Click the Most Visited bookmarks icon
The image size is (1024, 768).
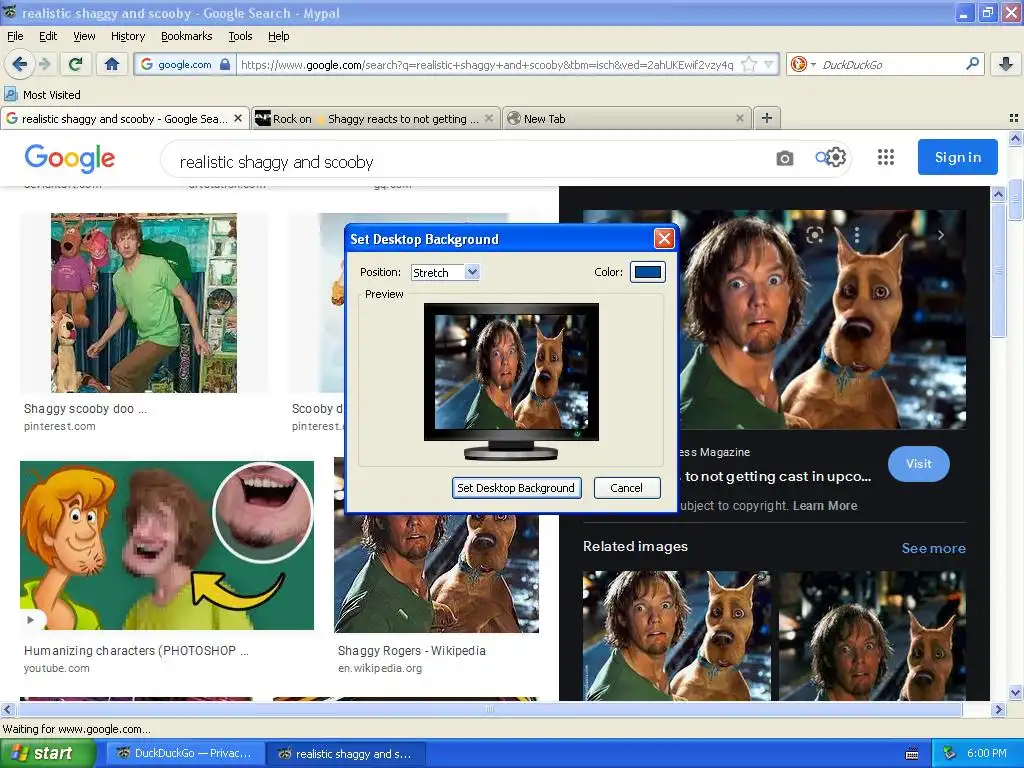pyautogui.click(x=10, y=94)
